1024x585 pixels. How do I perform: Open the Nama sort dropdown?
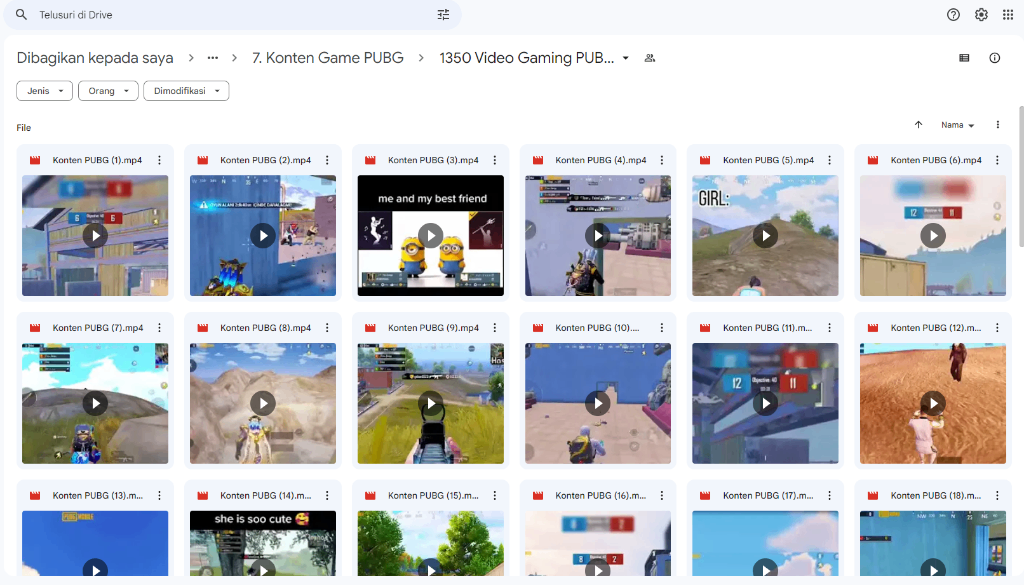coord(957,125)
